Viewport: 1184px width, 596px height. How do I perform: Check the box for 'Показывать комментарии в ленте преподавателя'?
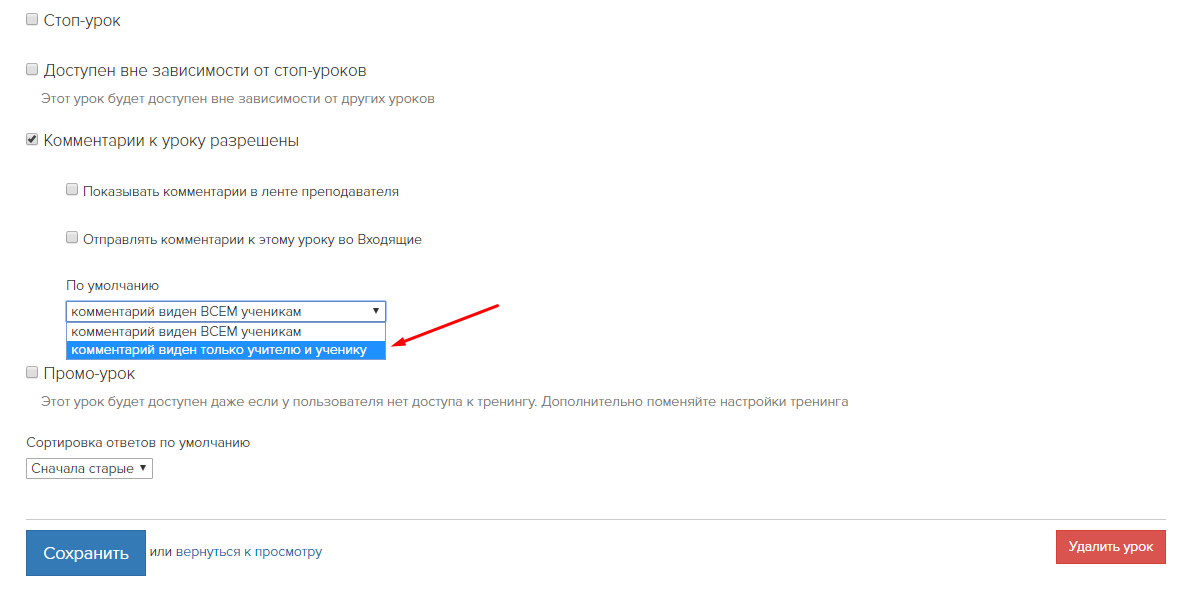click(72, 190)
